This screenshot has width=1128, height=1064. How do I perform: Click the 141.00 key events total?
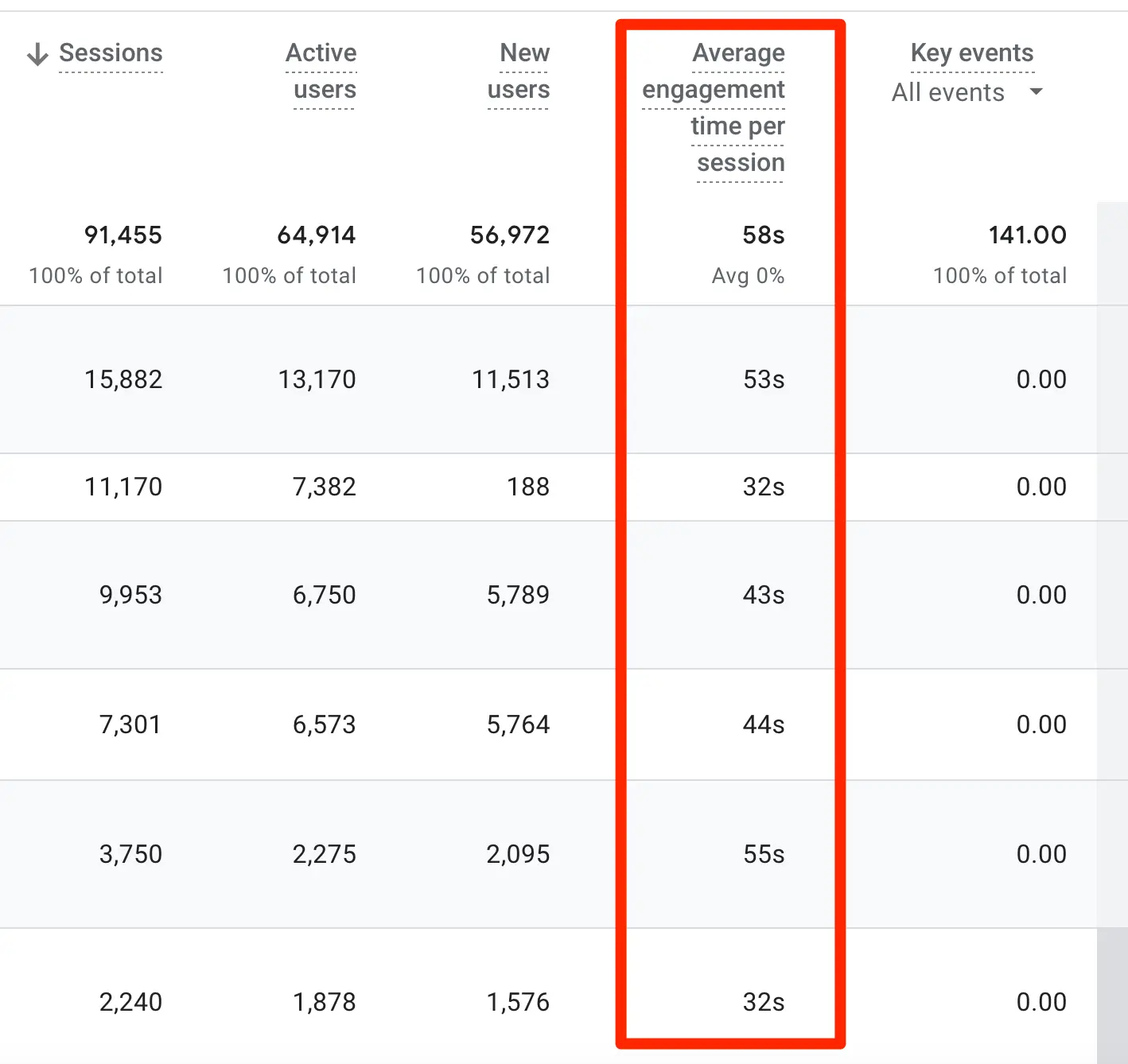point(1027,235)
